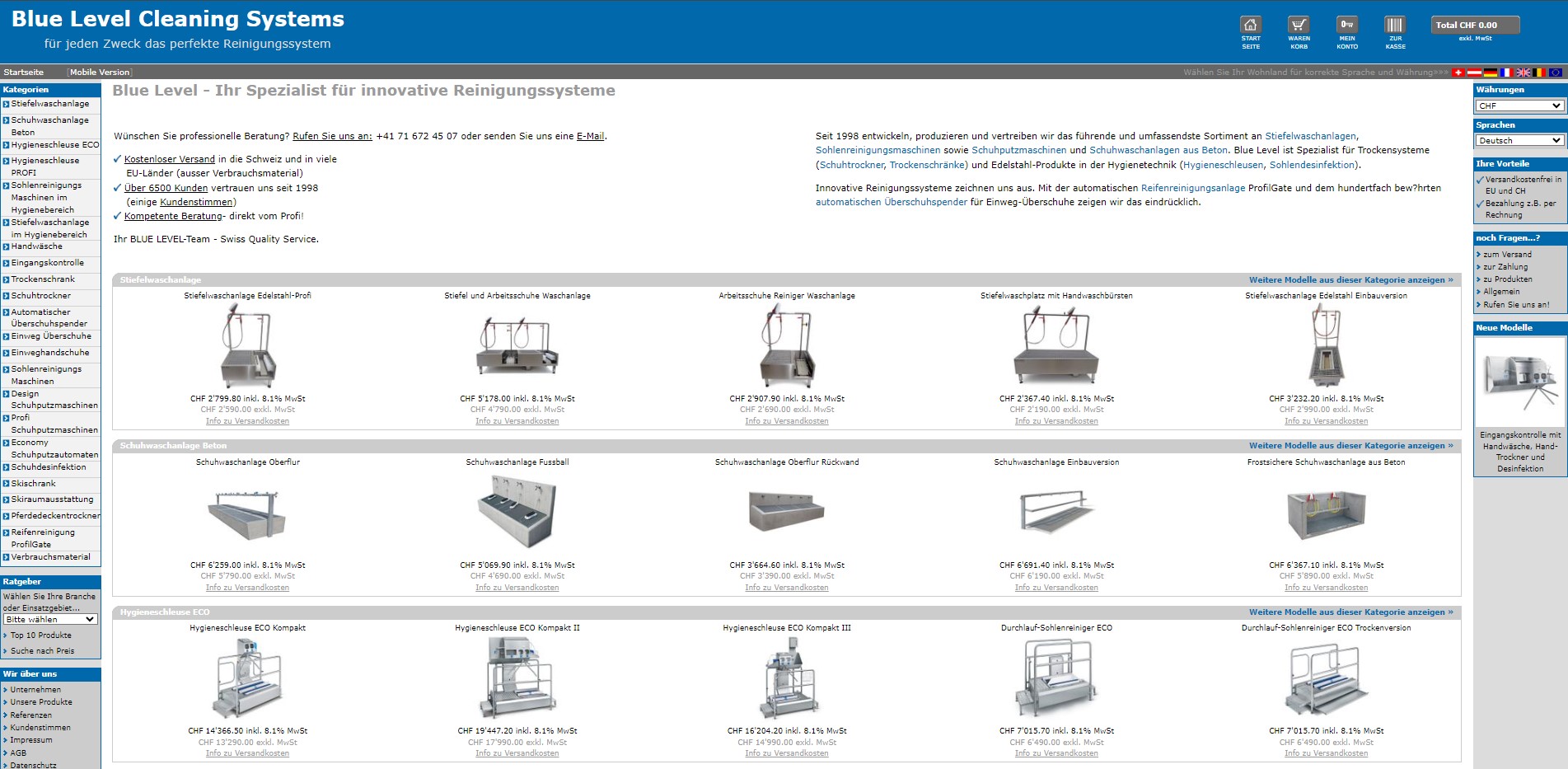The image size is (1568, 769).
Task: Show more models in Schuhwaschanlage Beton category
Action: point(1350,446)
